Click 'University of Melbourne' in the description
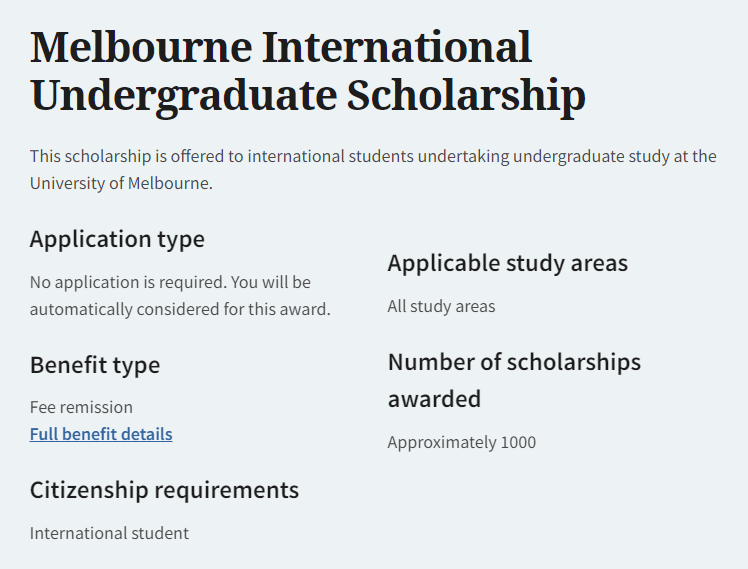748x569 pixels. (120, 184)
